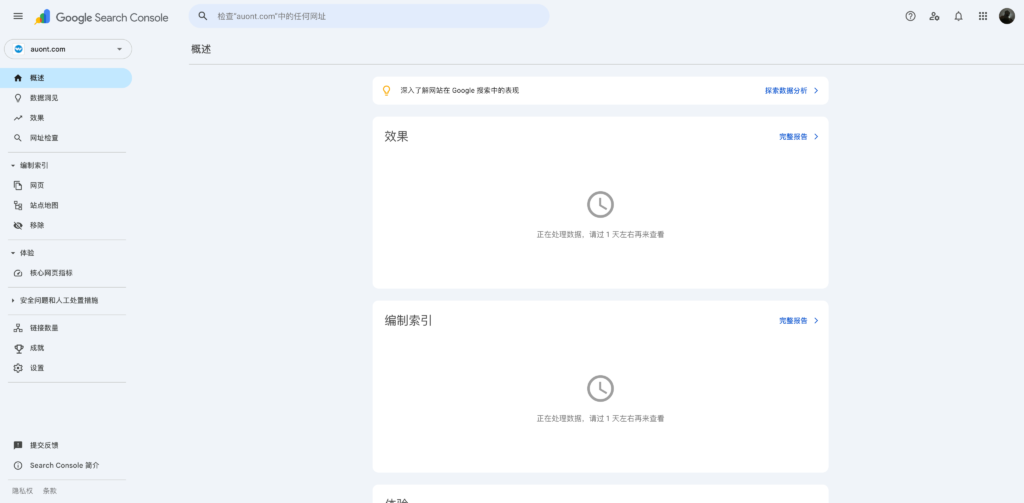Collapse the 体验 sidebar section
Image resolution: width=1024 pixels, height=503 pixels.
pos(13,253)
